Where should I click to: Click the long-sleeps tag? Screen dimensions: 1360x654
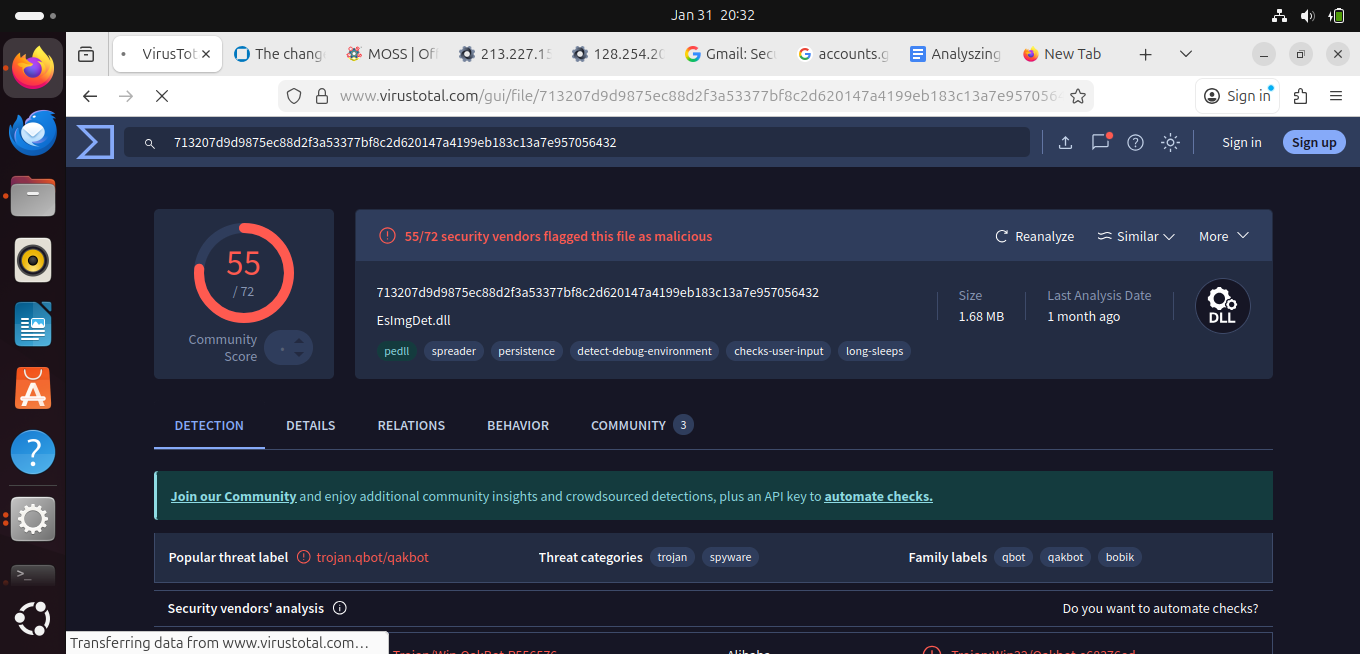(874, 351)
